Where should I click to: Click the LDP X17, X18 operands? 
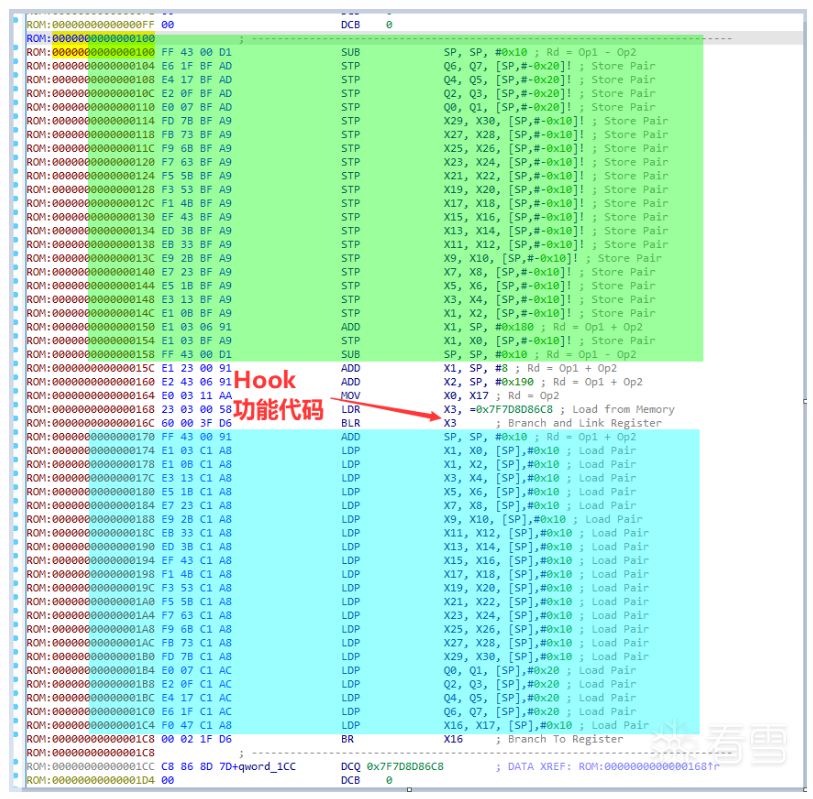click(508, 574)
